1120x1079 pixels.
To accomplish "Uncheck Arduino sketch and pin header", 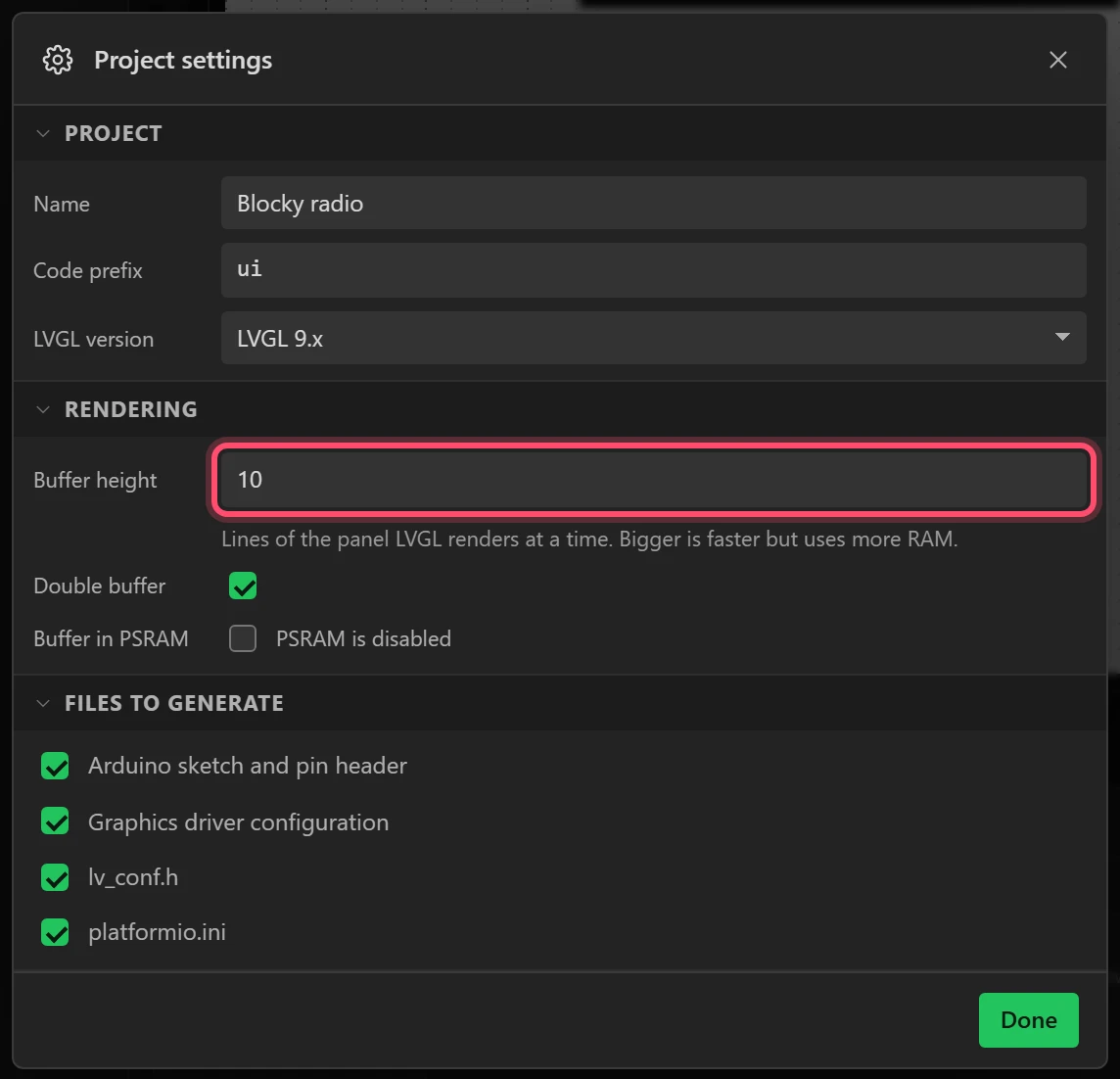I will pos(55,766).
